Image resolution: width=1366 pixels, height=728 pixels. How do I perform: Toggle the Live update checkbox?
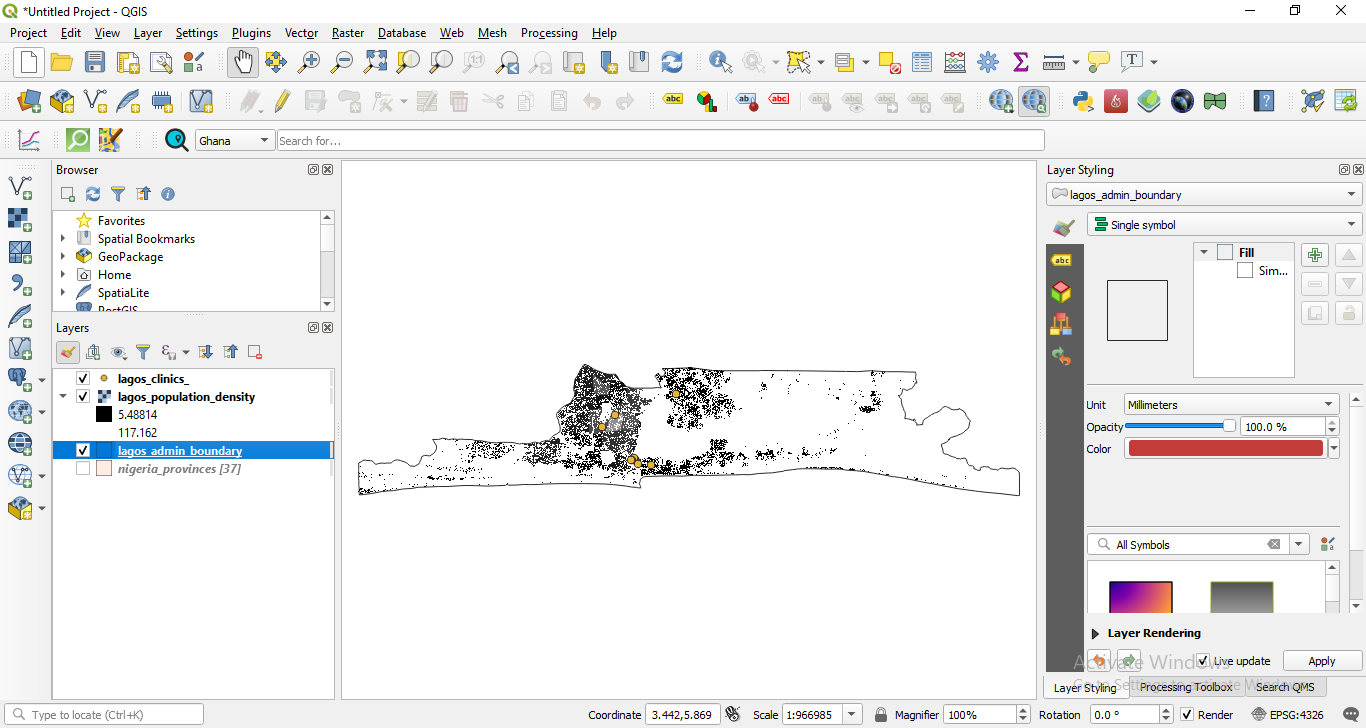(x=1203, y=661)
